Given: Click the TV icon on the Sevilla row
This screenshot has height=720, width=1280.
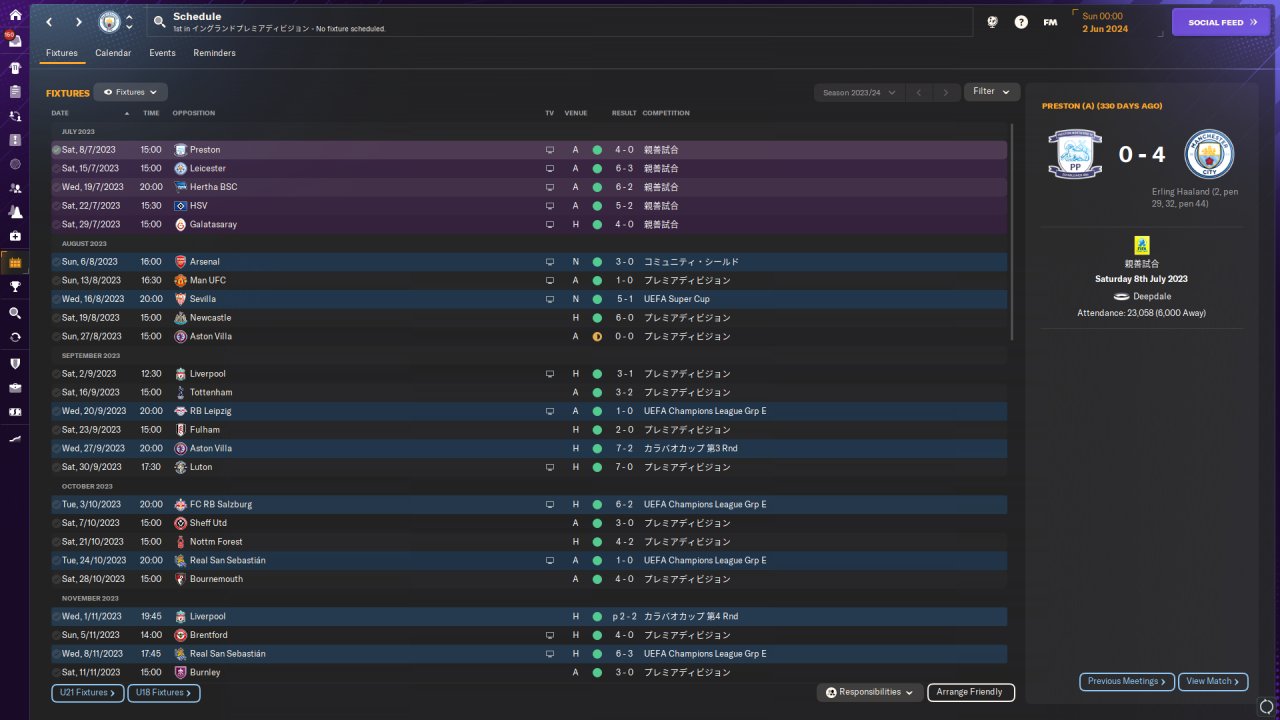Looking at the screenshot, I should point(549,299).
